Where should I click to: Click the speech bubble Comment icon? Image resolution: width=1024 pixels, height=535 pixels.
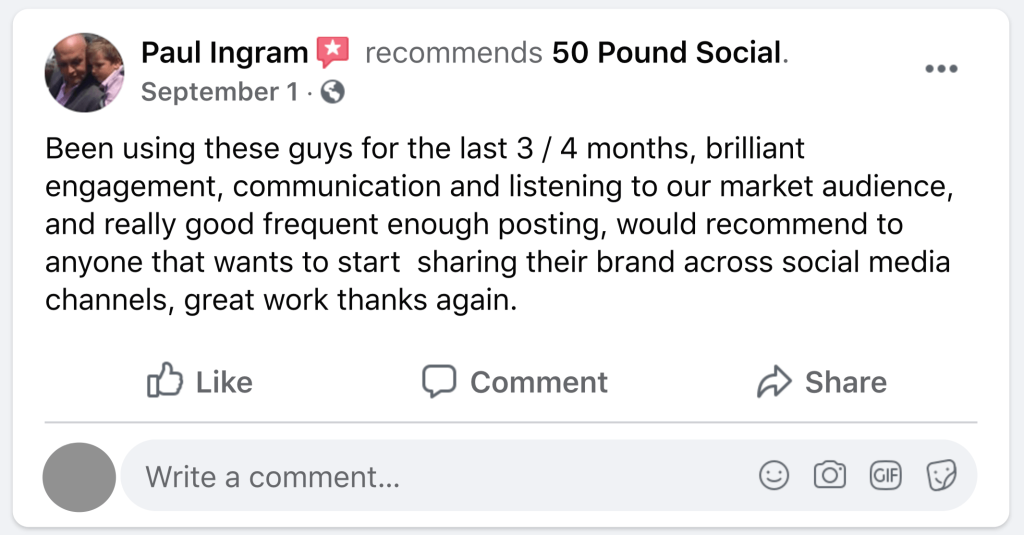point(439,381)
